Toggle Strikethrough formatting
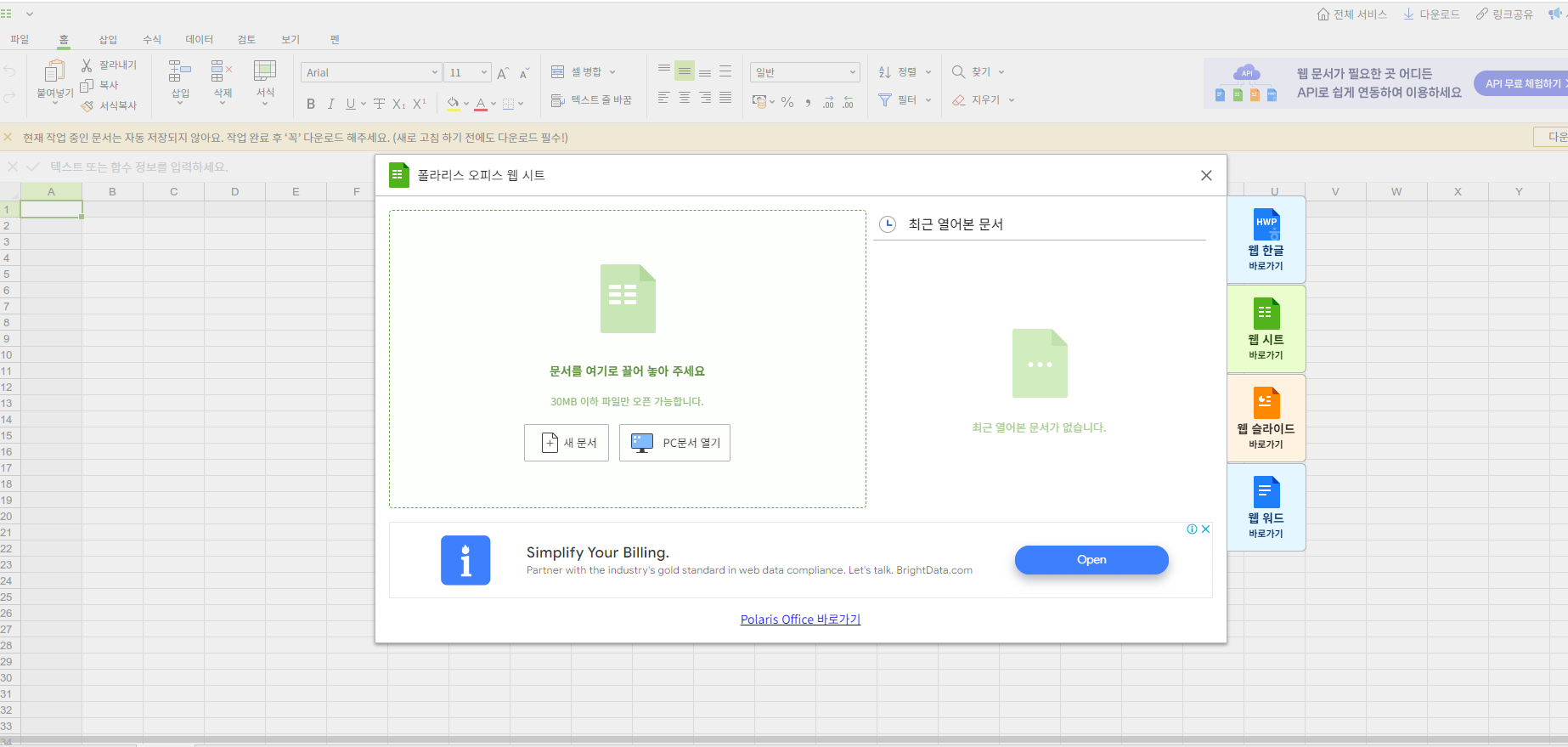 tap(379, 104)
